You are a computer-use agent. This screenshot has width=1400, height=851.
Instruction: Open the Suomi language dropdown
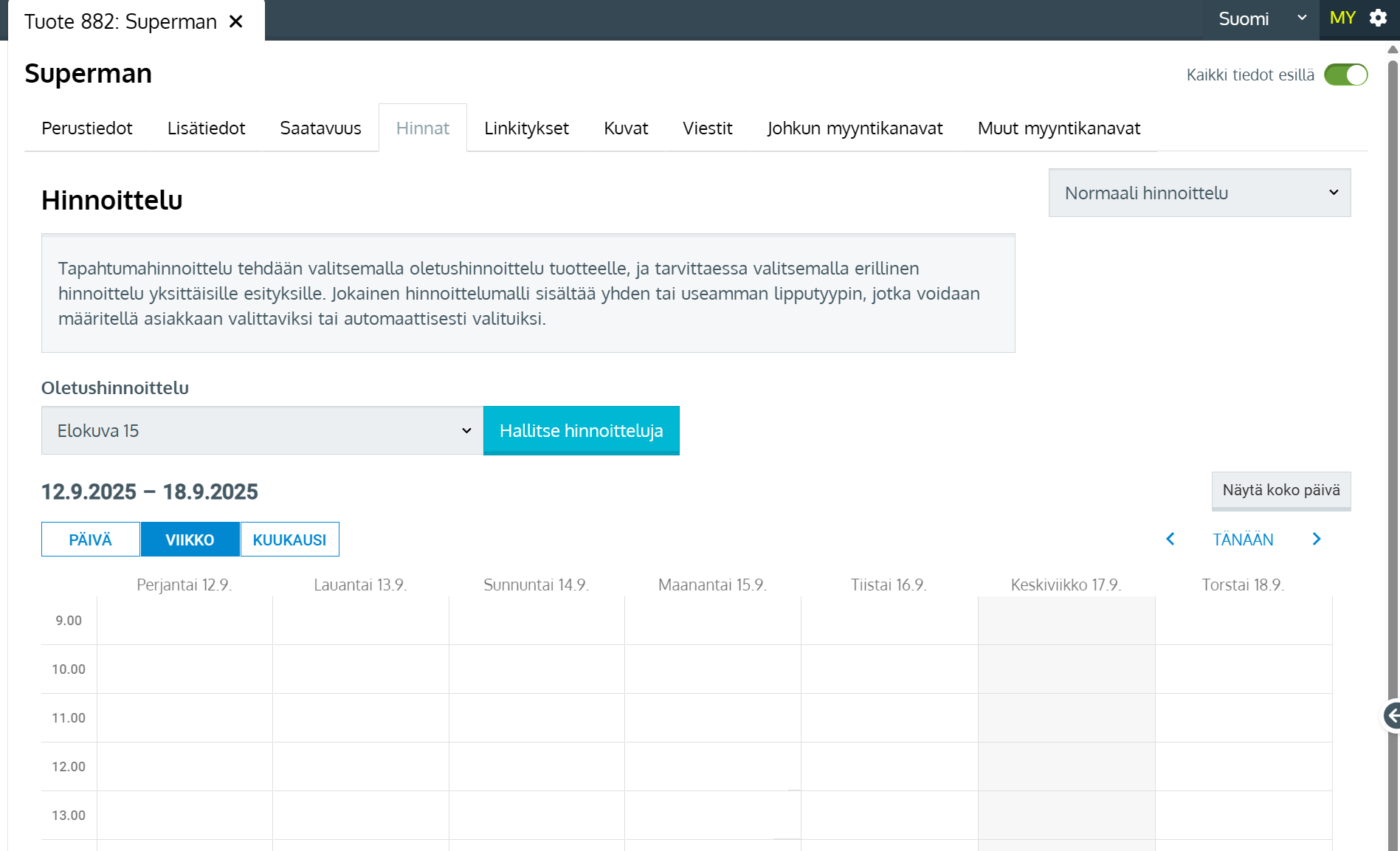coord(1263,19)
